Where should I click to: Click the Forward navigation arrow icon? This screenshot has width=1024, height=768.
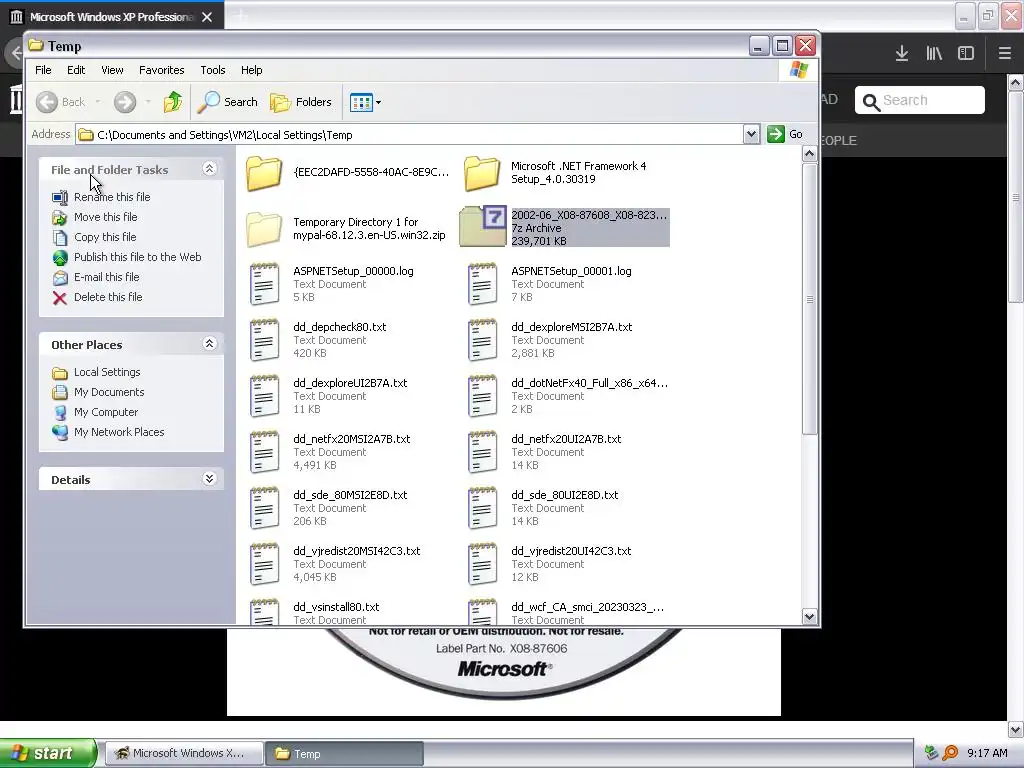[x=125, y=102]
